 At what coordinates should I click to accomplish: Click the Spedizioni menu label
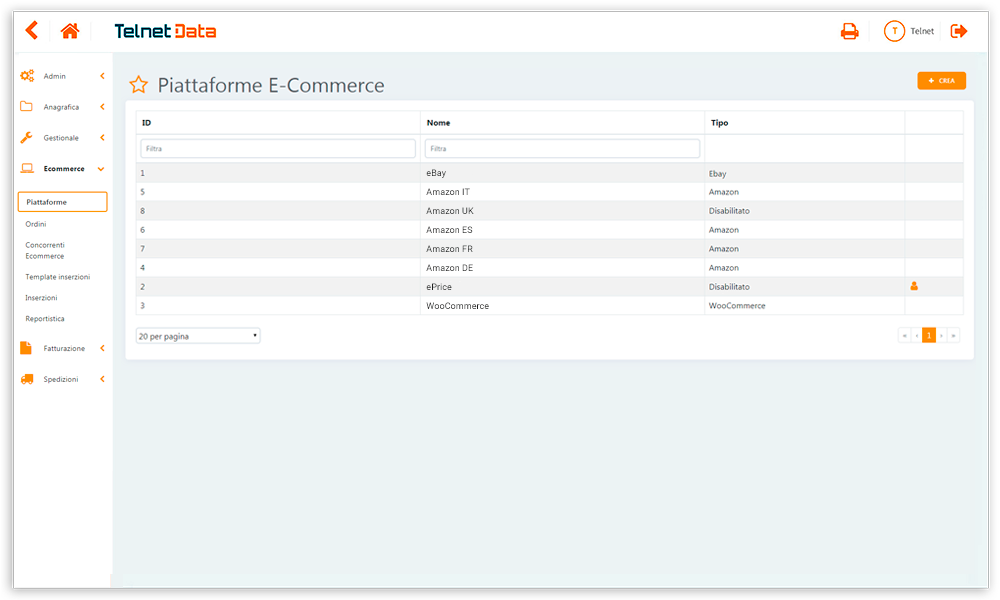click(x=61, y=379)
